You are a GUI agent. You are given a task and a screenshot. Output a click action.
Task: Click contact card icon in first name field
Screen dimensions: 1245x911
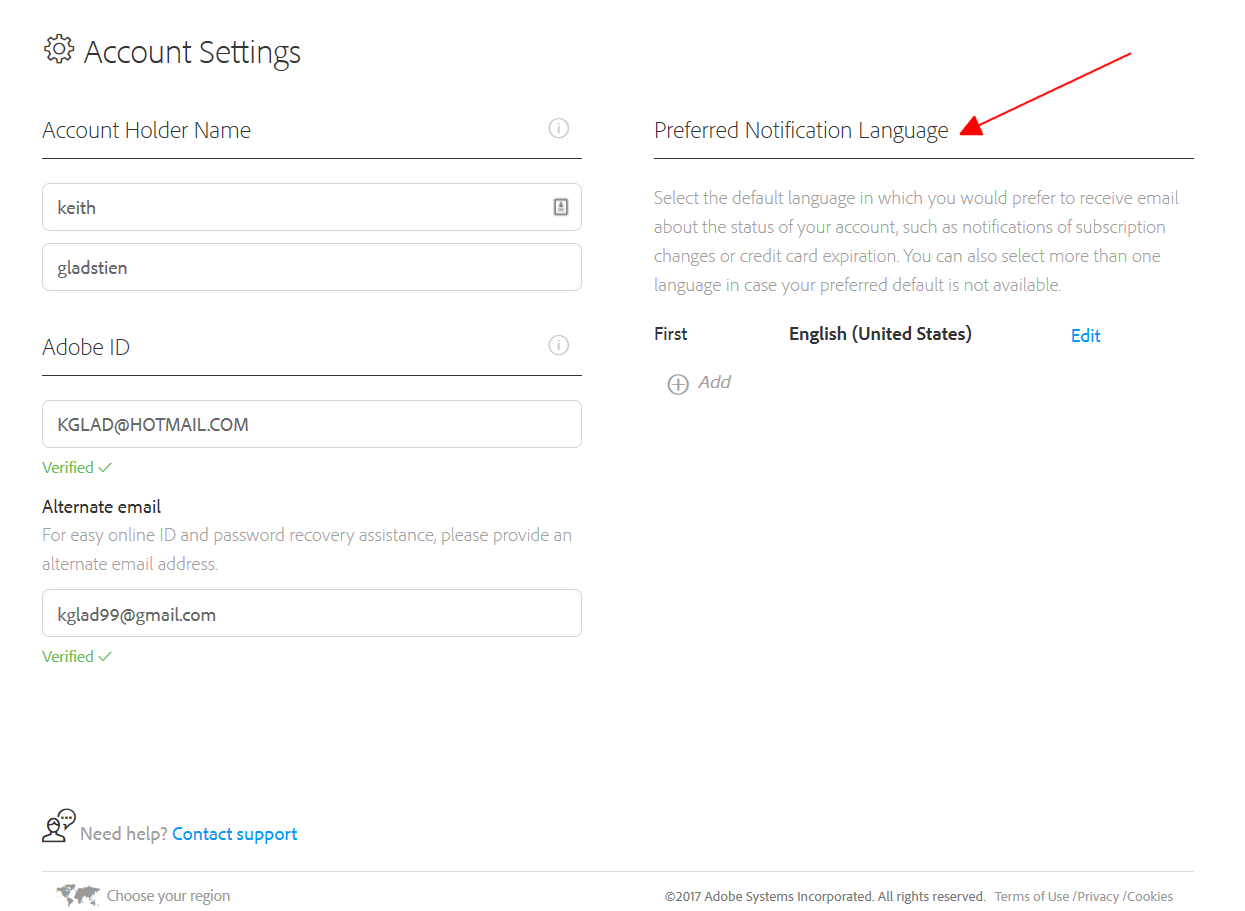coord(561,207)
